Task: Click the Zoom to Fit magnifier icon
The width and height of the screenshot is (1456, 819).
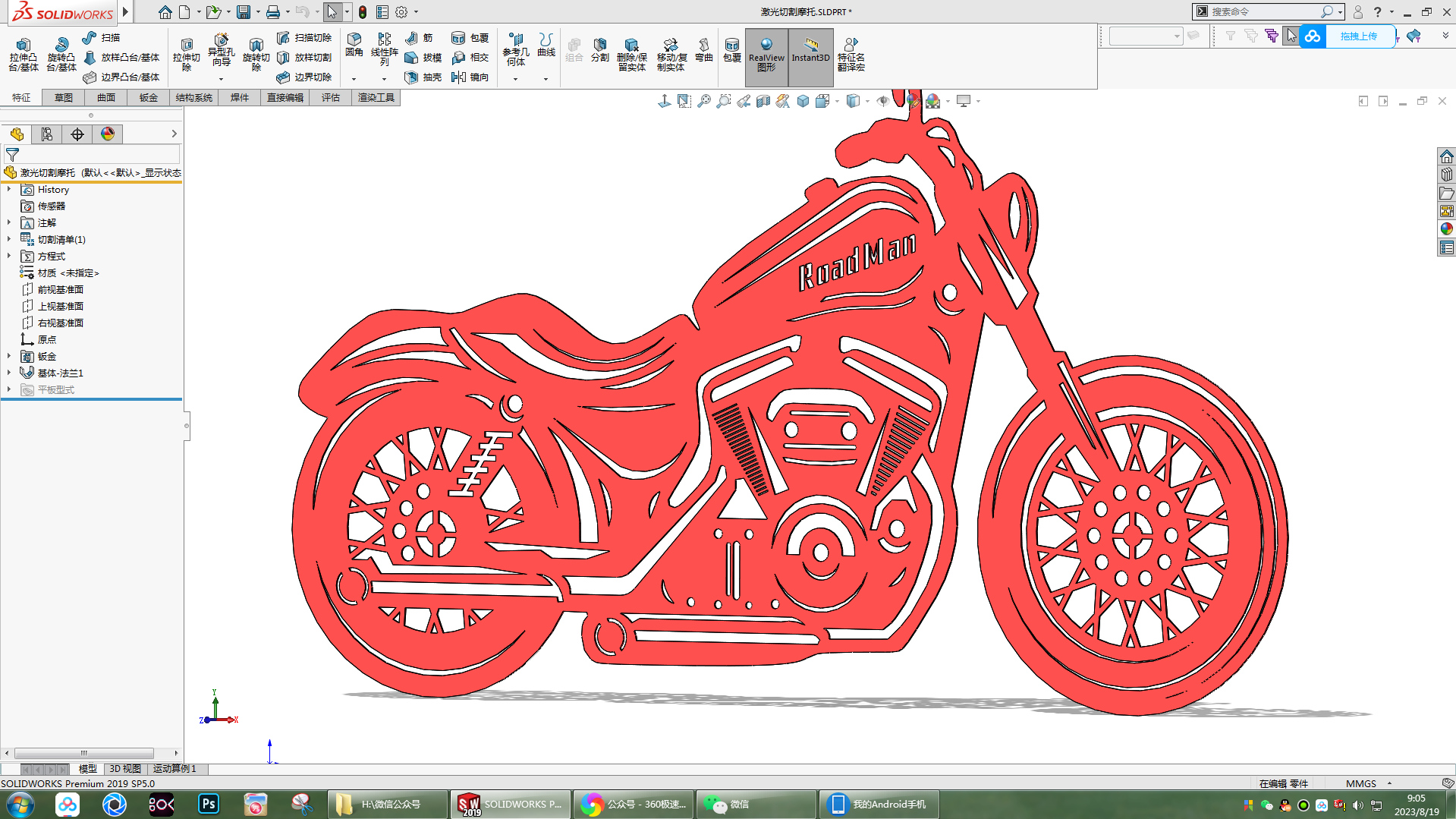Action: [704, 101]
